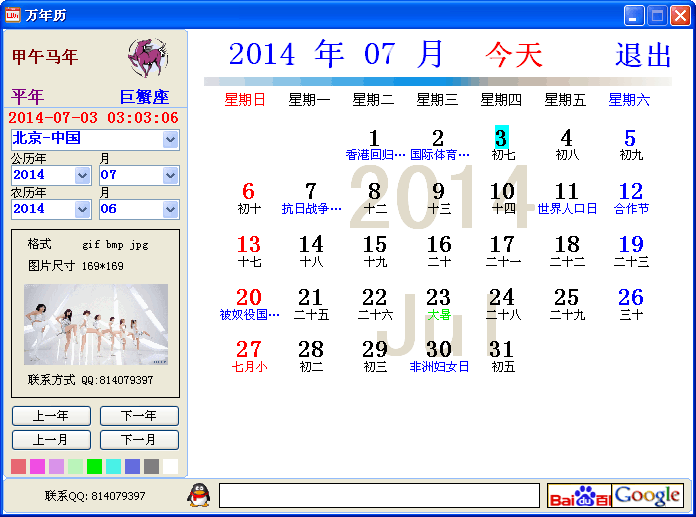
Task: Select date 4 初八
Action: click(x=566, y=144)
